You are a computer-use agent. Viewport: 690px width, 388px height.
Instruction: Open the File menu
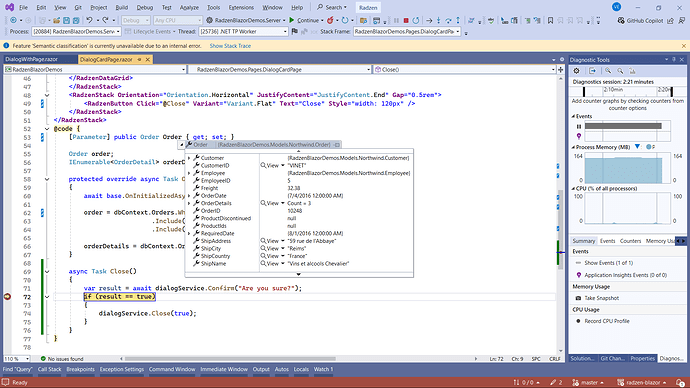(23, 7)
